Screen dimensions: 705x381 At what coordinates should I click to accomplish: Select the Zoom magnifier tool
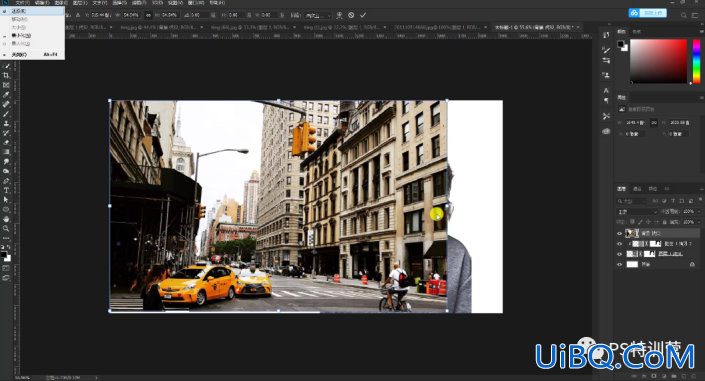pyautogui.click(x=6, y=229)
